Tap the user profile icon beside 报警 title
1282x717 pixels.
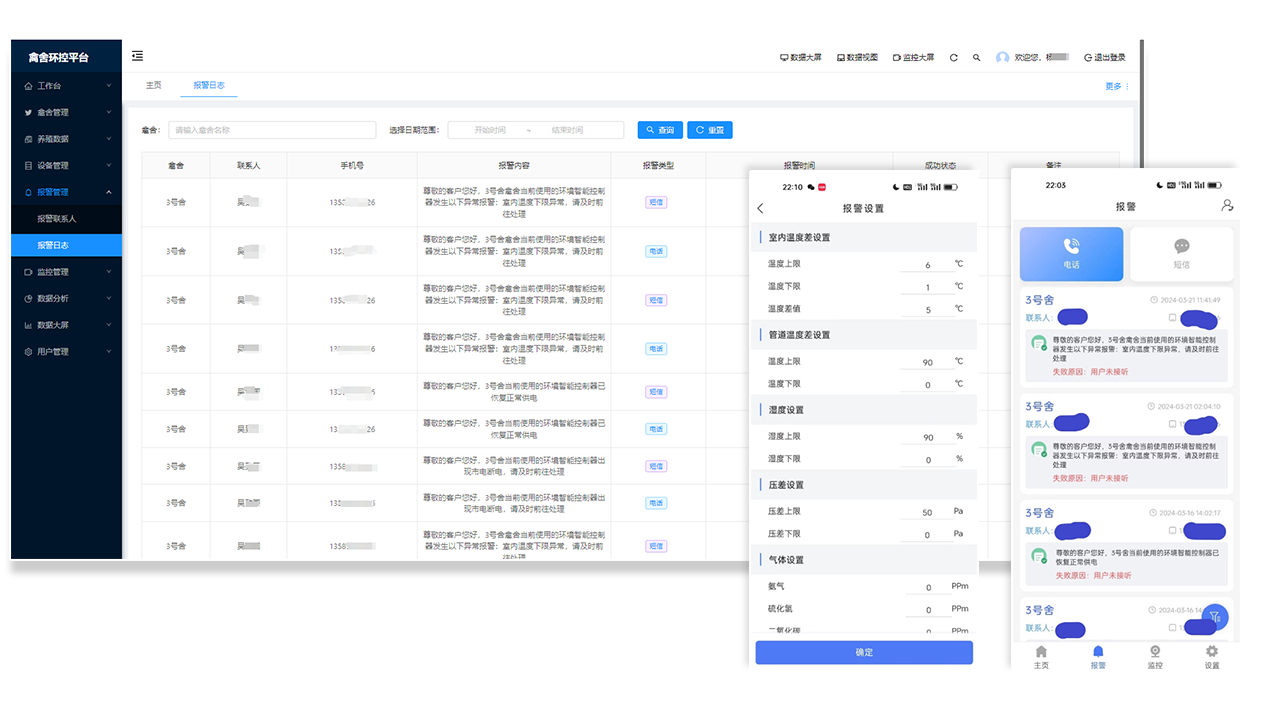coord(1227,206)
